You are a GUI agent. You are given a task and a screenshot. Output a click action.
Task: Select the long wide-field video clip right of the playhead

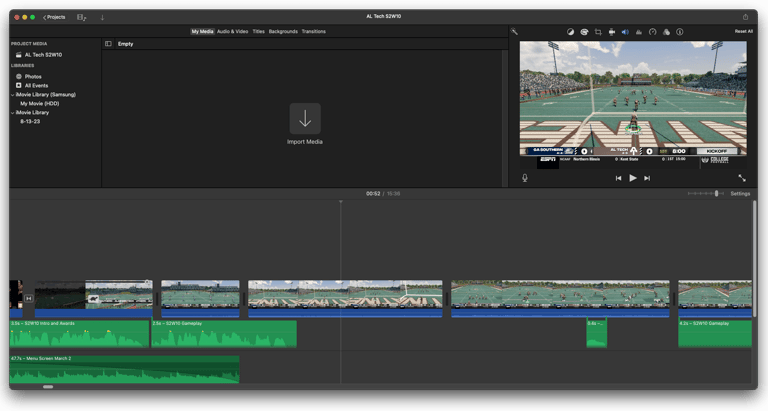(560, 298)
